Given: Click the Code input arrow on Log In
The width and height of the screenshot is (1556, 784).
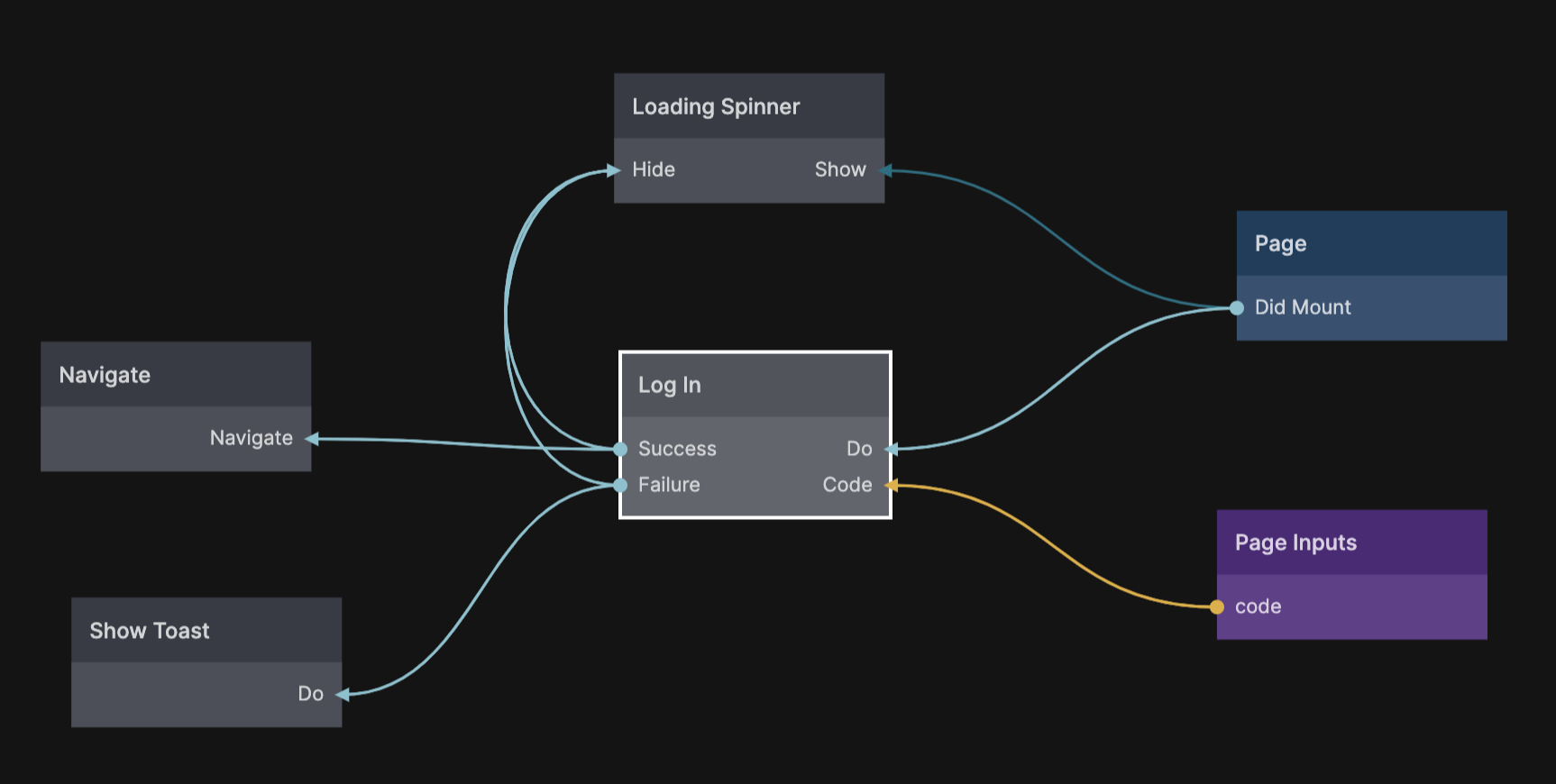Looking at the screenshot, I should 891,486.
